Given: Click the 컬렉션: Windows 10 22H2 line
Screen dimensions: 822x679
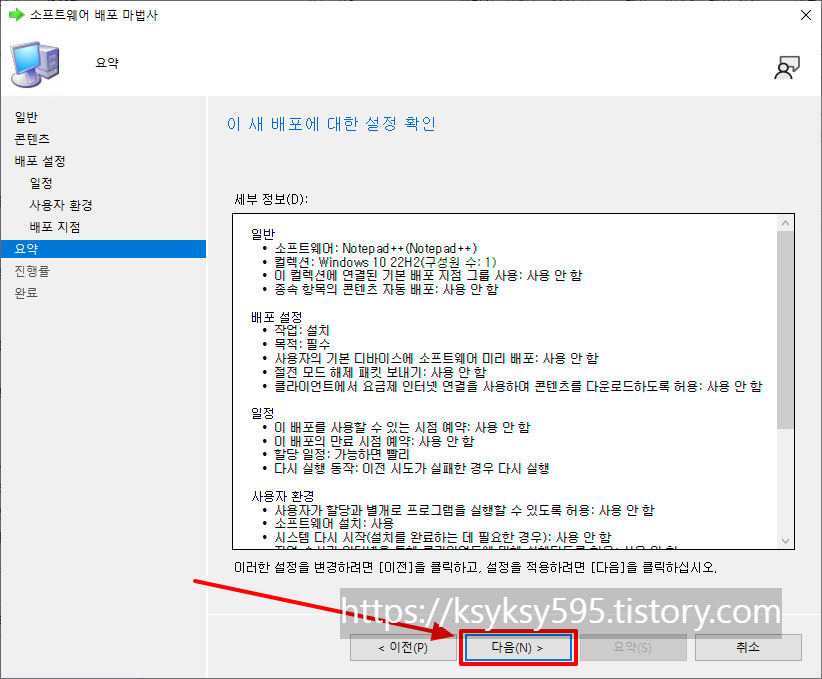Looking at the screenshot, I should 385,262.
